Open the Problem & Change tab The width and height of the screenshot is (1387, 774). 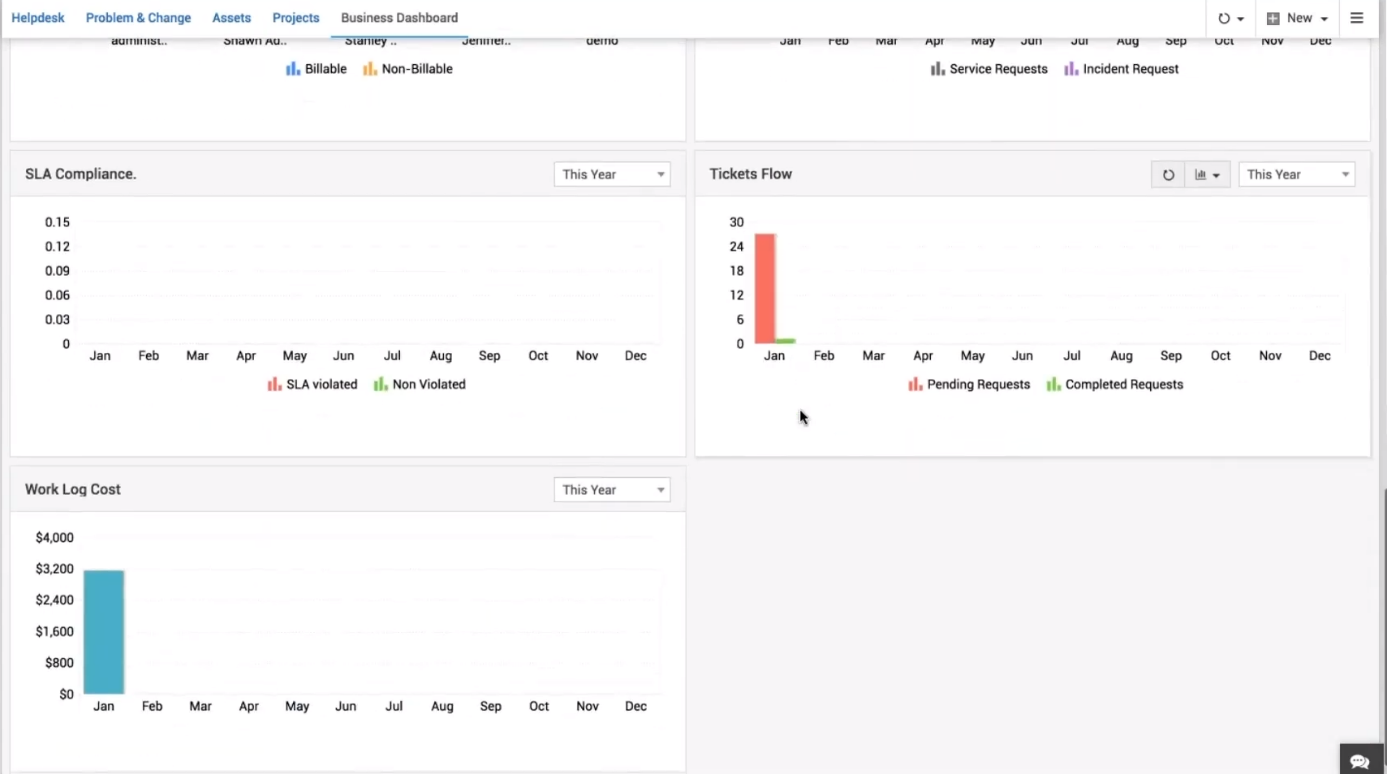[x=138, y=18]
